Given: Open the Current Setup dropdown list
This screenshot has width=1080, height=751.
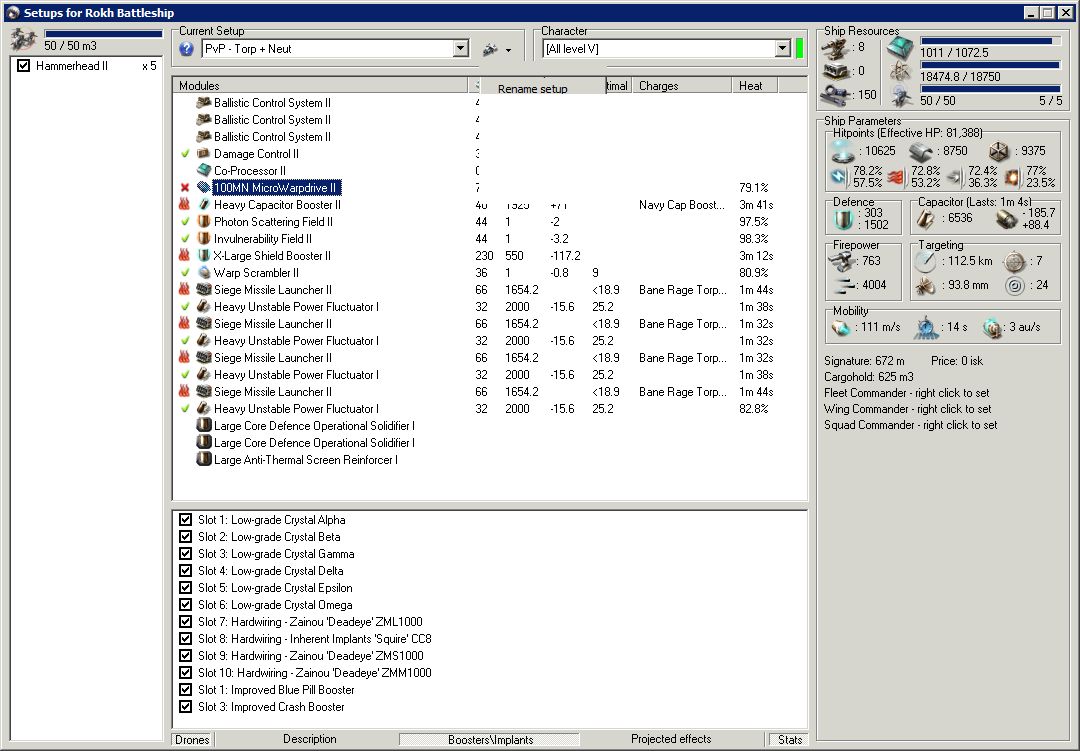Looking at the screenshot, I should 460,49.
